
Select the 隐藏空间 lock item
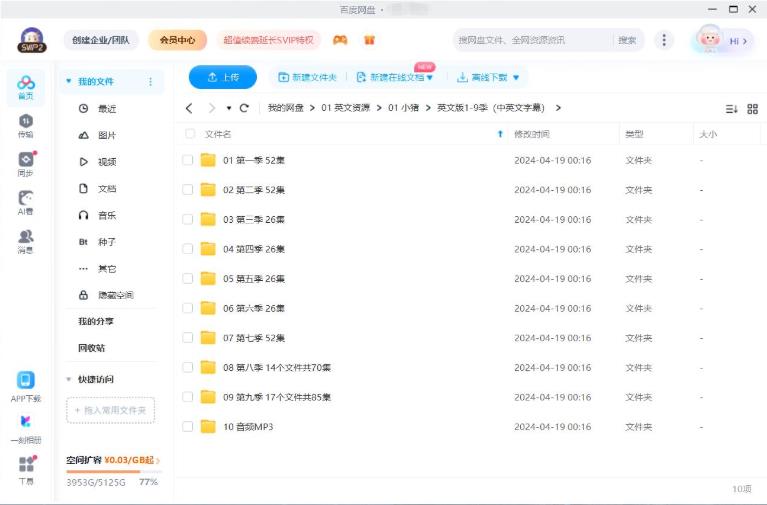click(x=106, y=295)
